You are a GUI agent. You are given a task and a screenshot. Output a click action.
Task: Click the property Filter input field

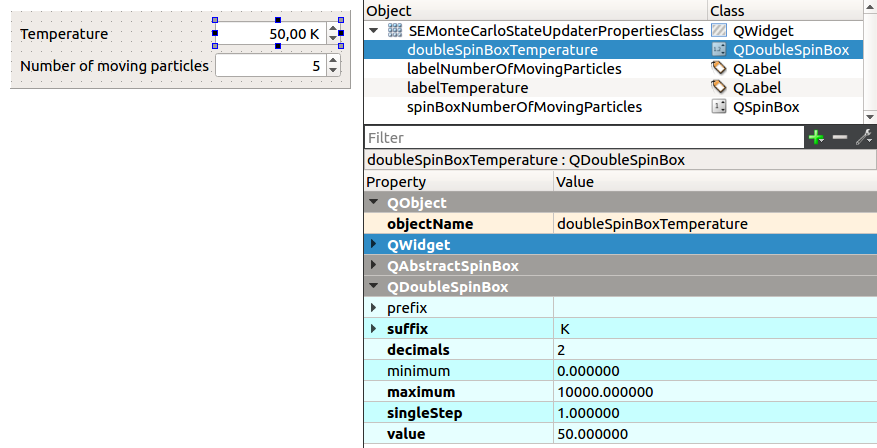point(583,138)
